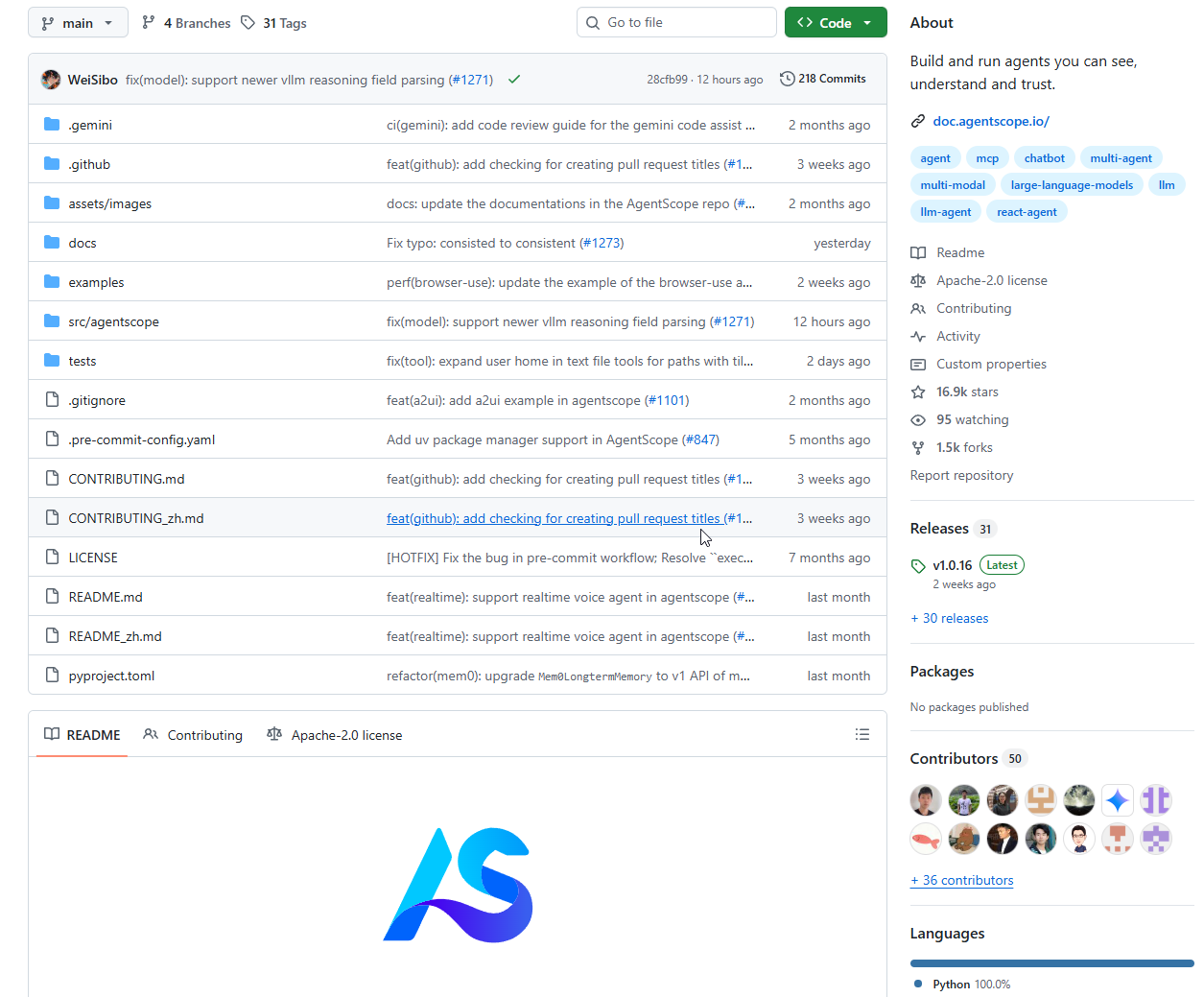
Task: Open pull request #1101 link
Action: pyautogui.click(x=669, y=400)
